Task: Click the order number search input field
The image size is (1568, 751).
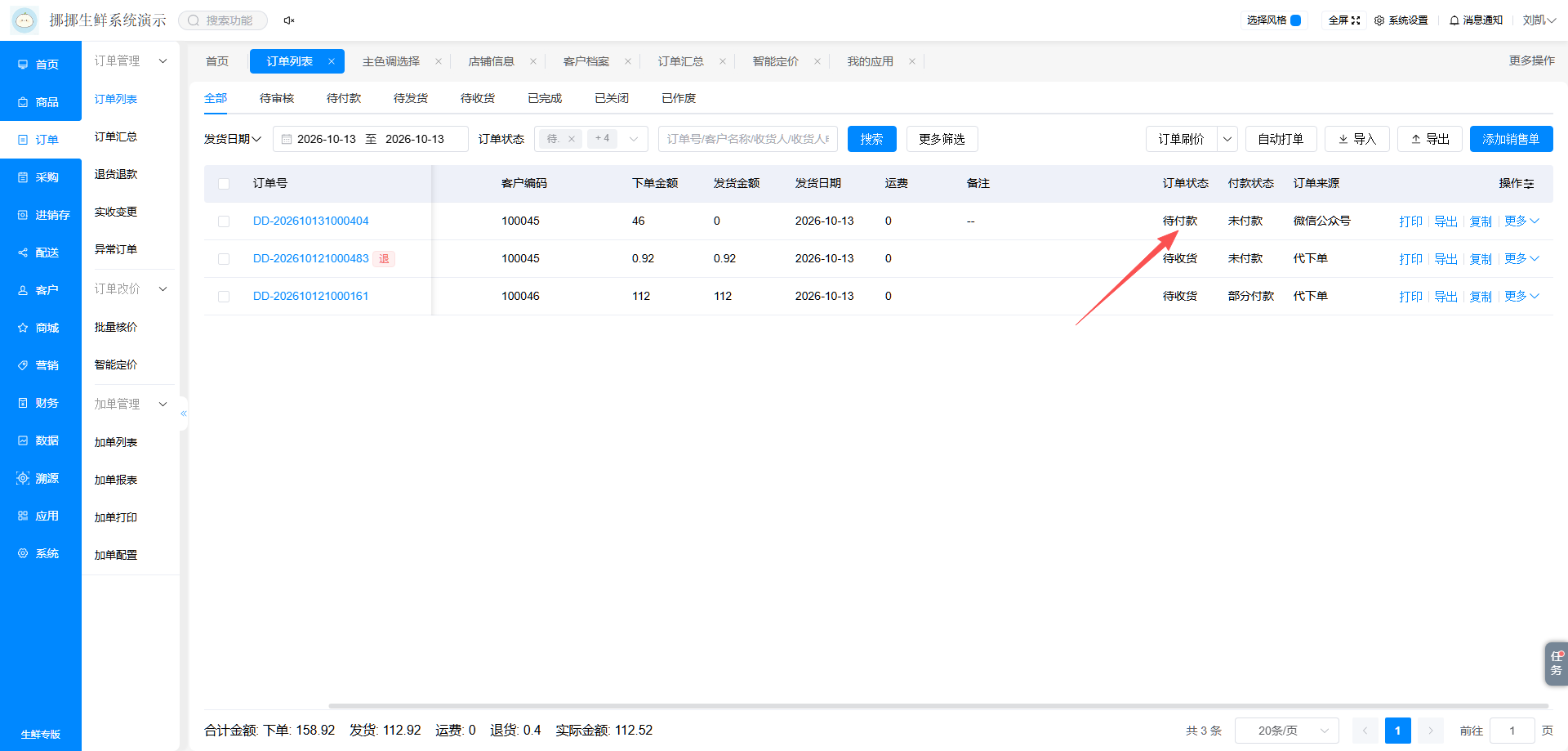Action: (x=748, y=139)
